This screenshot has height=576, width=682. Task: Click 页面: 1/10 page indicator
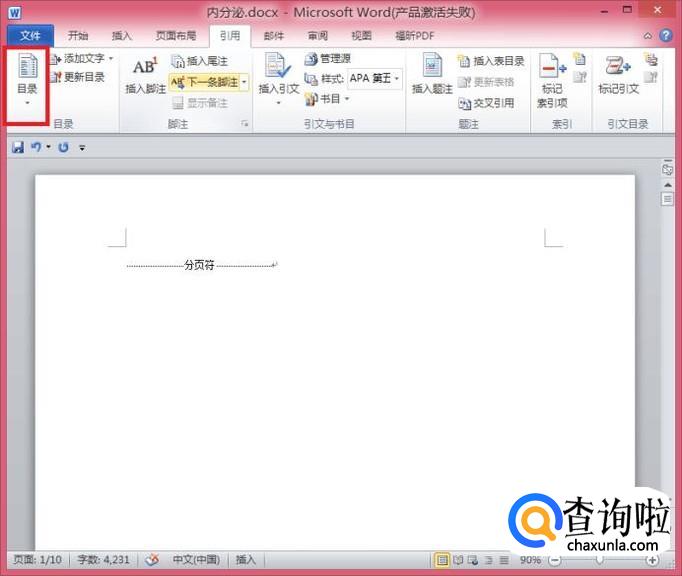point(37,559)
